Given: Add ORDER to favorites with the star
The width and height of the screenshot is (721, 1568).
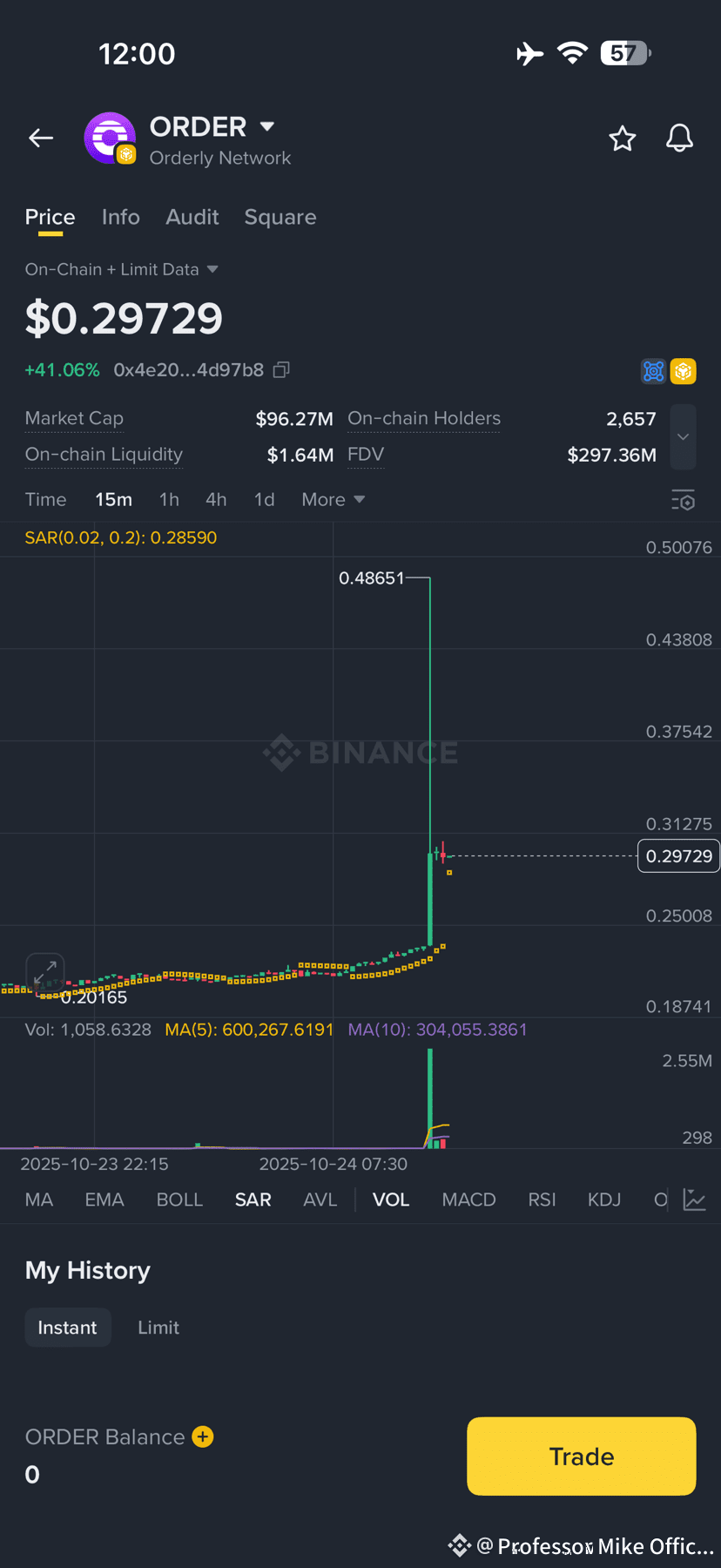Looking at the screenshot, I should point(623,138).
